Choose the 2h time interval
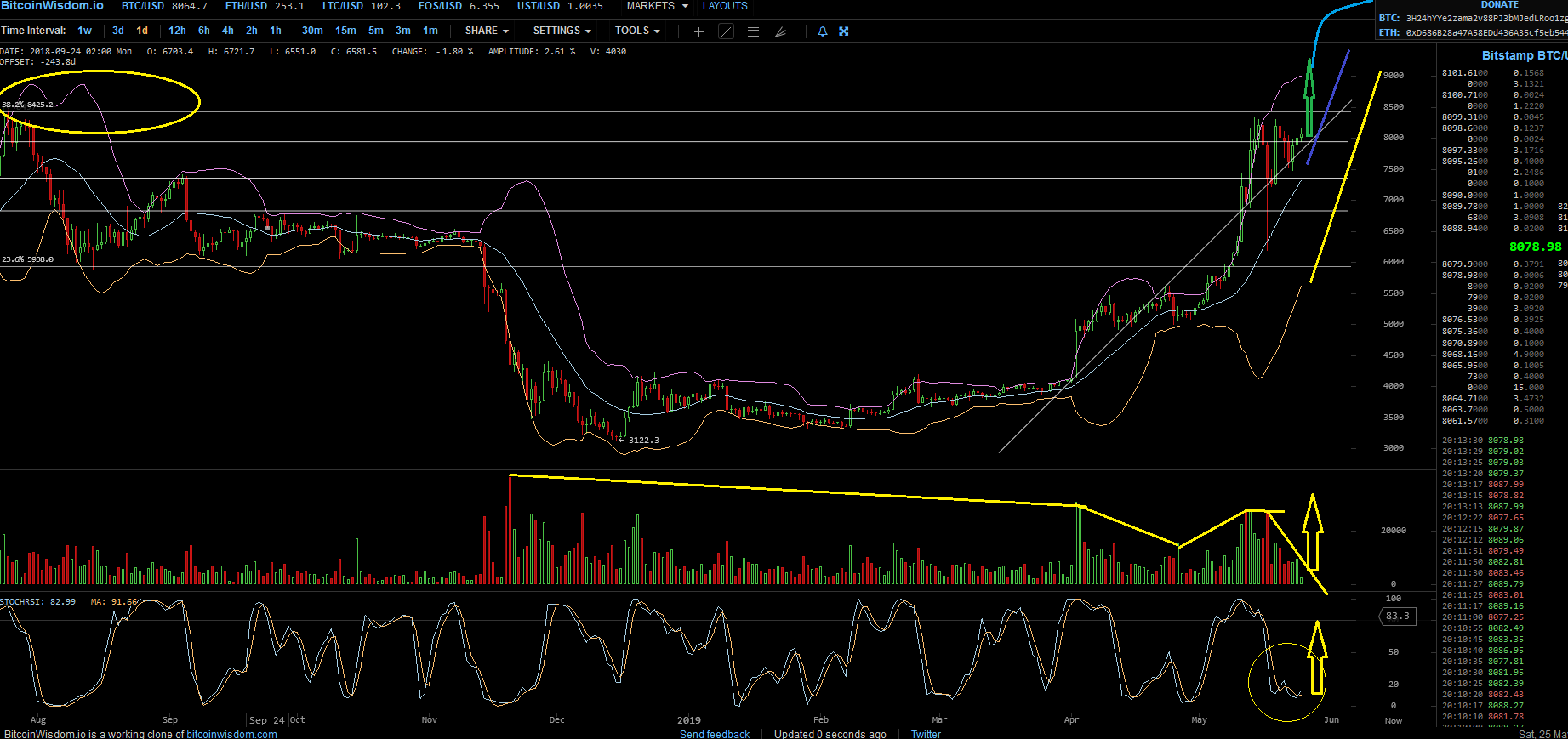The width and height of the screenshot is (1568, 739). click(x=252, y=31)
